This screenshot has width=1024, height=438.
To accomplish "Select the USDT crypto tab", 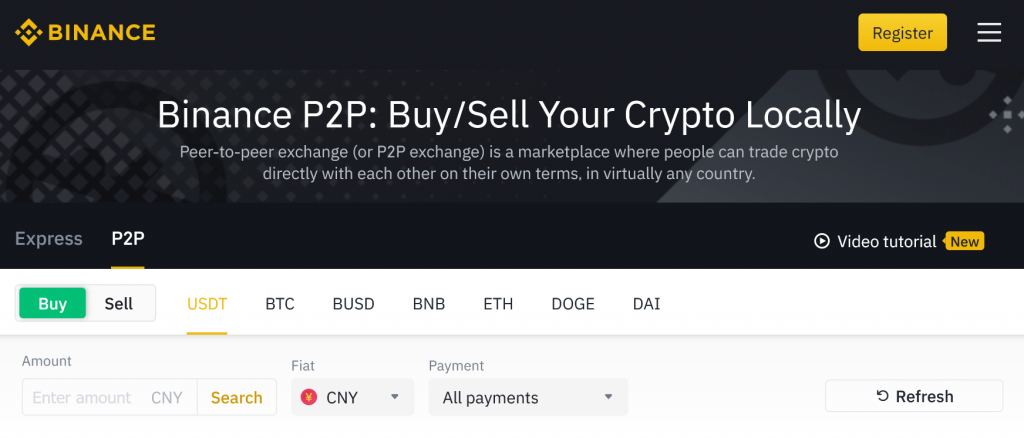I will point(207,304).
